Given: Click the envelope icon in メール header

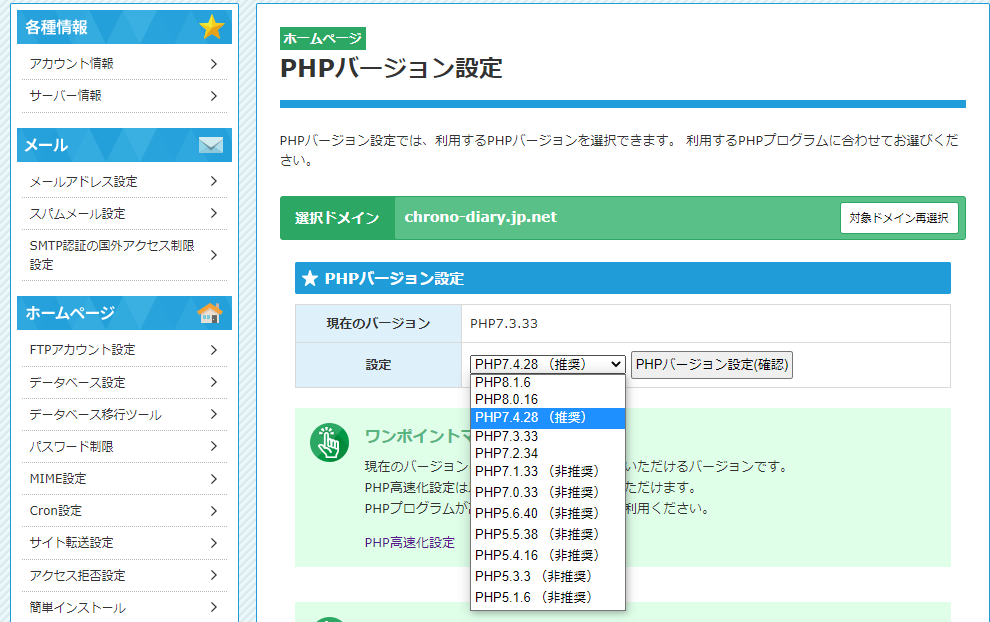Looking at the screenshot, I should 211,145.
